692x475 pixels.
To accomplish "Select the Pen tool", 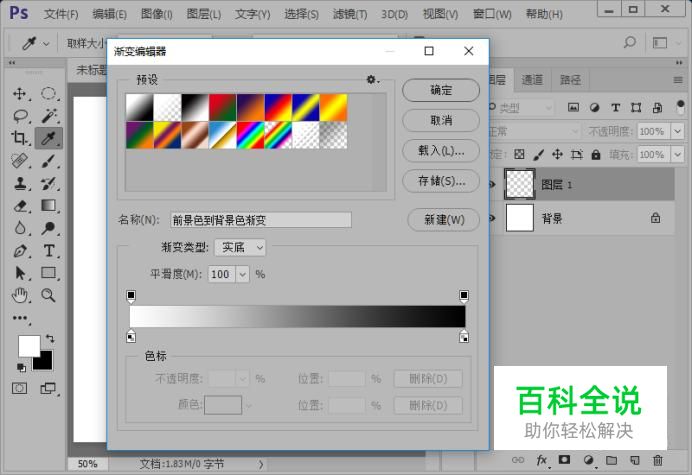I will click(x=20, y=251).
